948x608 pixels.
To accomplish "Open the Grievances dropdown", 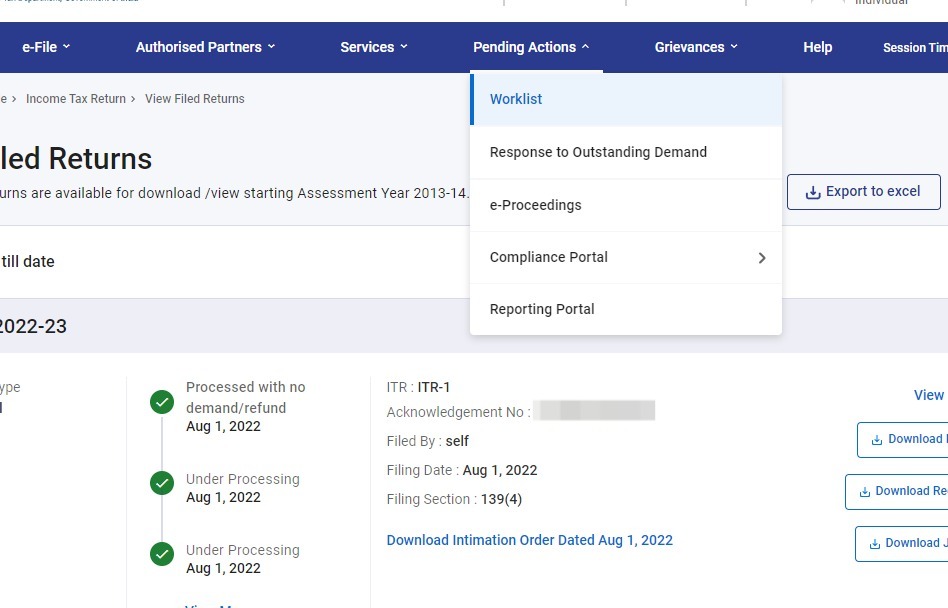I will (x=696, y=47).
